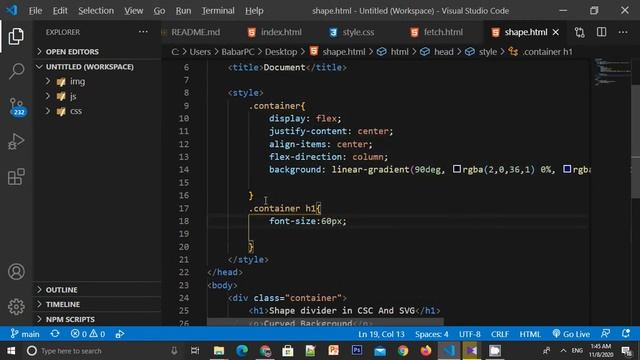Change the CRLF line ending setting
This screenshot has height=360, width=640.
[x=500, y=334]
